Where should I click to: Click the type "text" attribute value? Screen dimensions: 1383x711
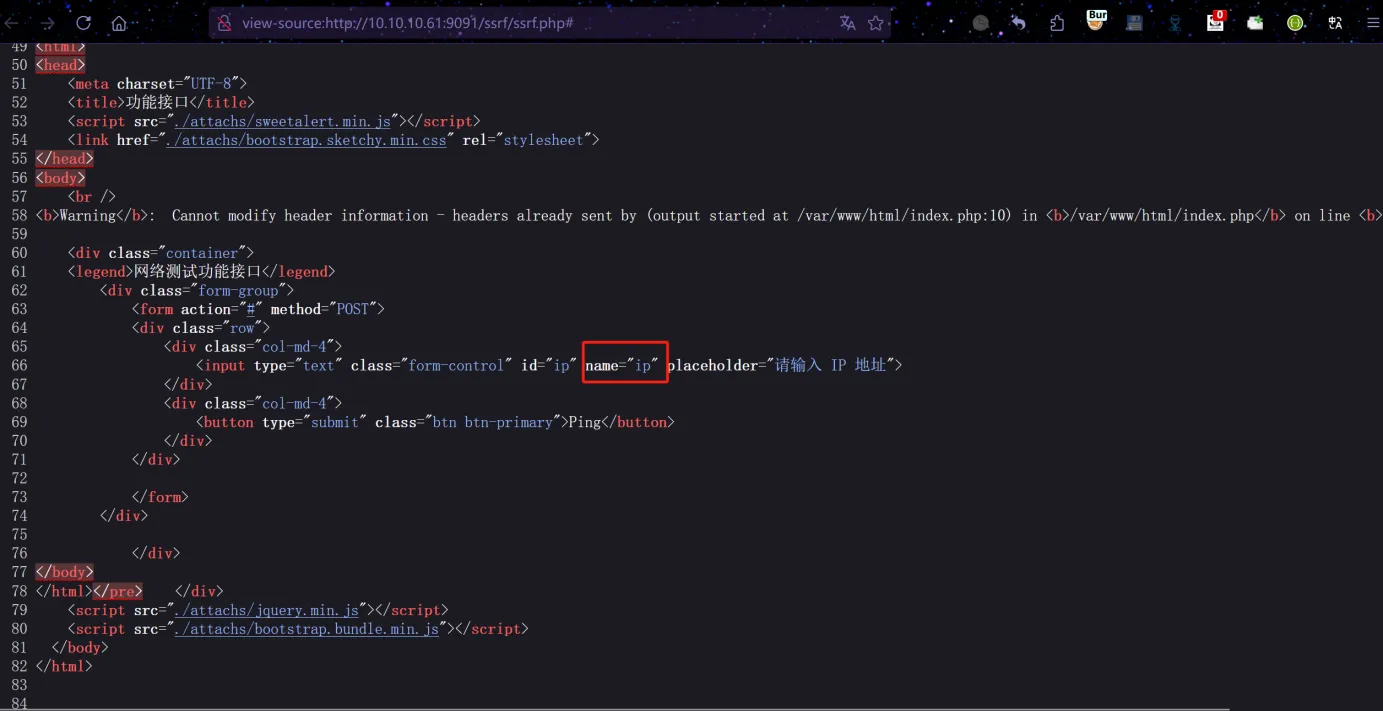point(318,365)
